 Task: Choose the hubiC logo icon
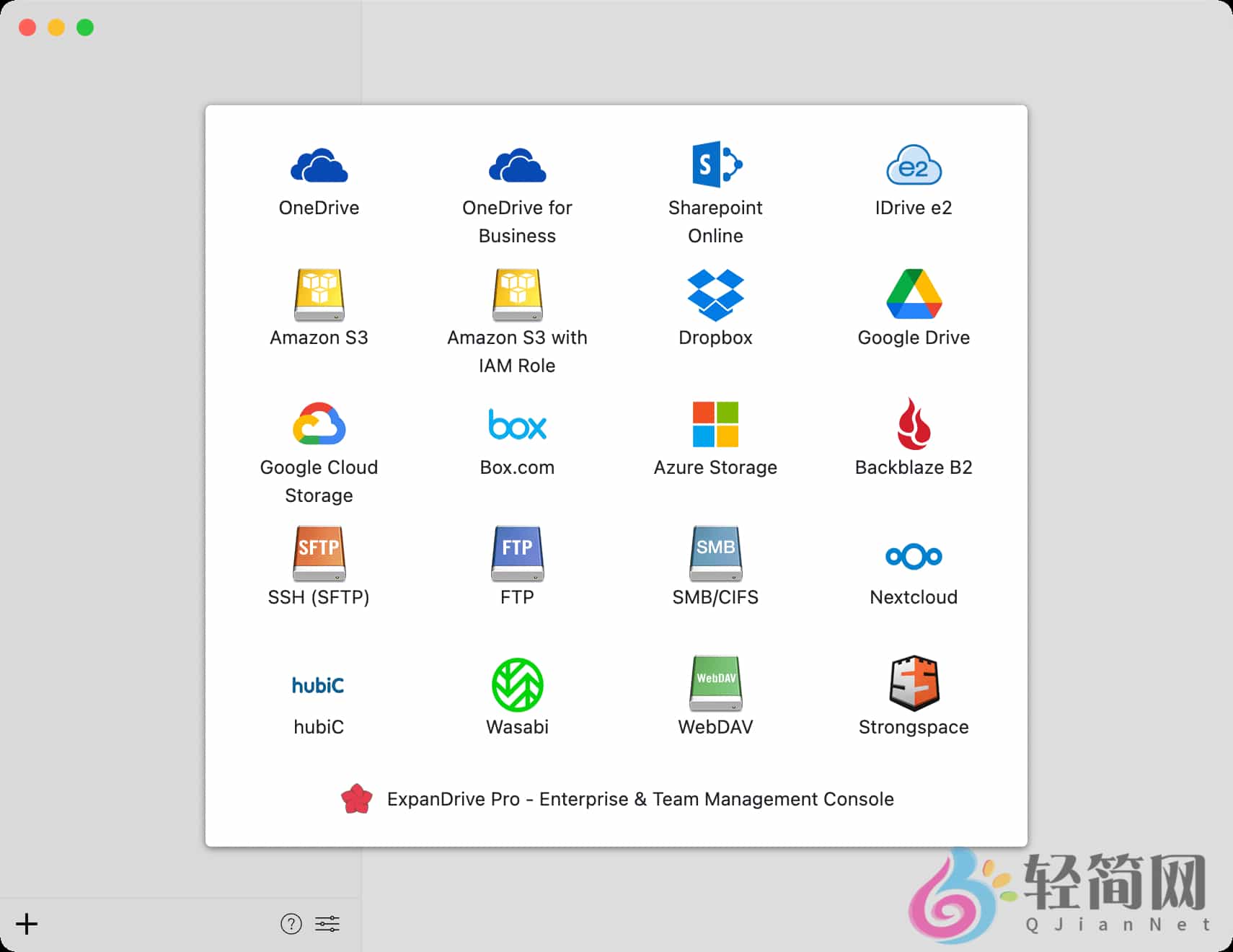[318, 684]
